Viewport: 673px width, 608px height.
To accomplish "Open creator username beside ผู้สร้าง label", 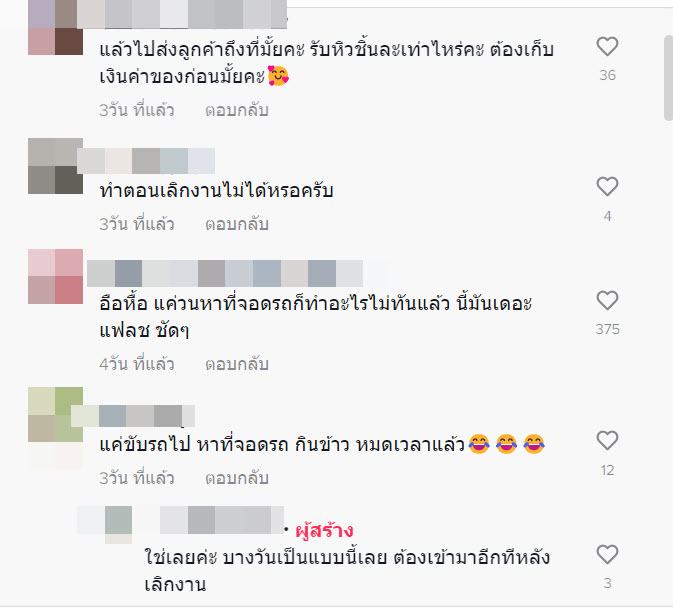I will (x=222, y=520).
